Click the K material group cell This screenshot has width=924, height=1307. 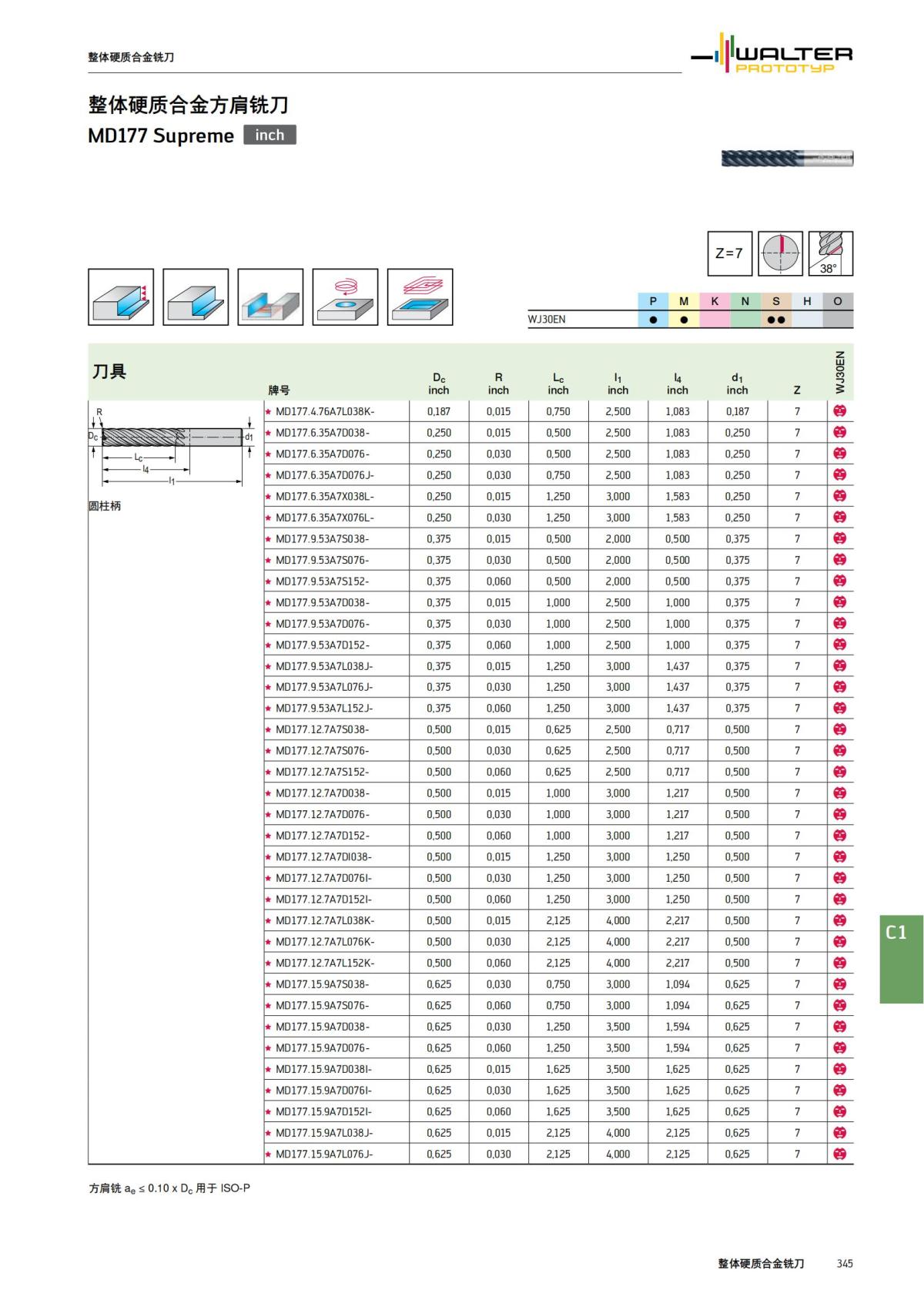715,301
